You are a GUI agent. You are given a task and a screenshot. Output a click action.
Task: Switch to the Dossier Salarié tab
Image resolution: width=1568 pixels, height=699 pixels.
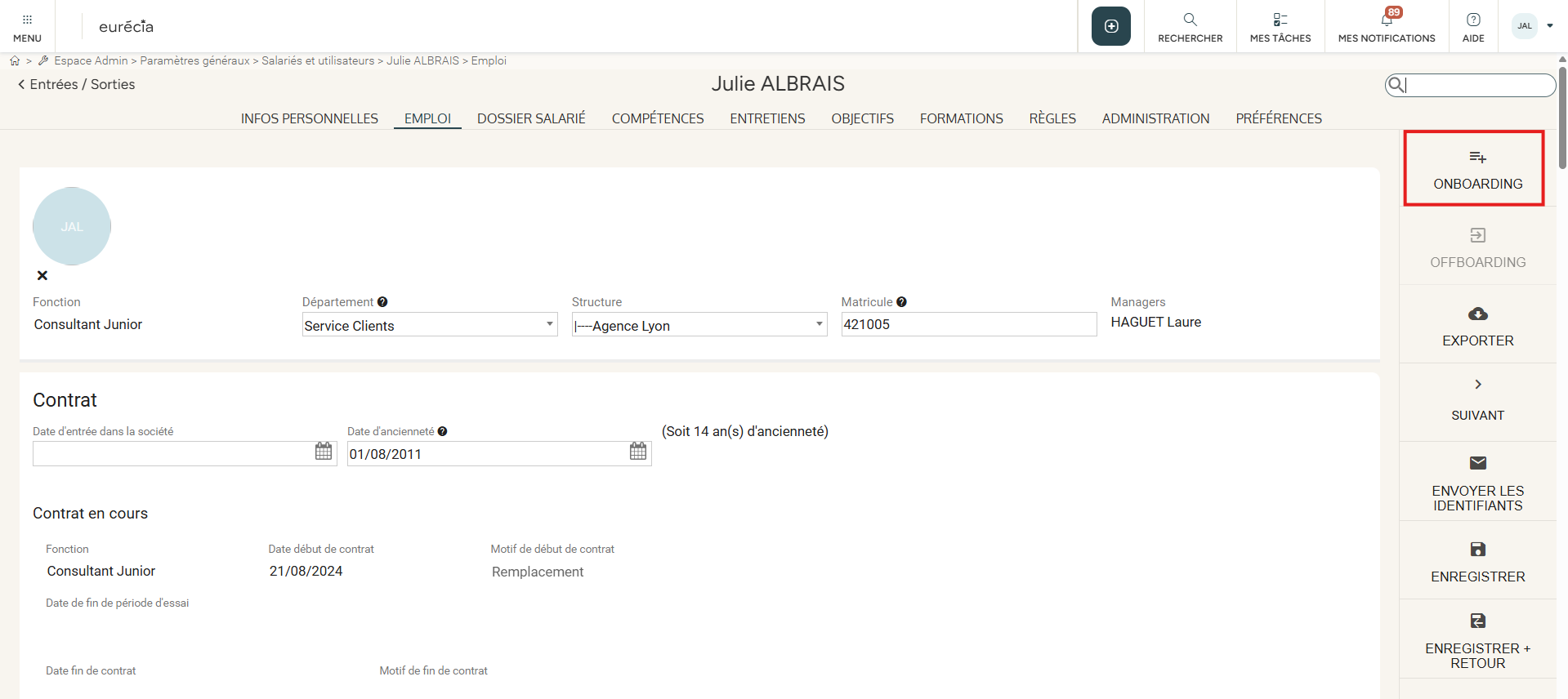point(531,118)
